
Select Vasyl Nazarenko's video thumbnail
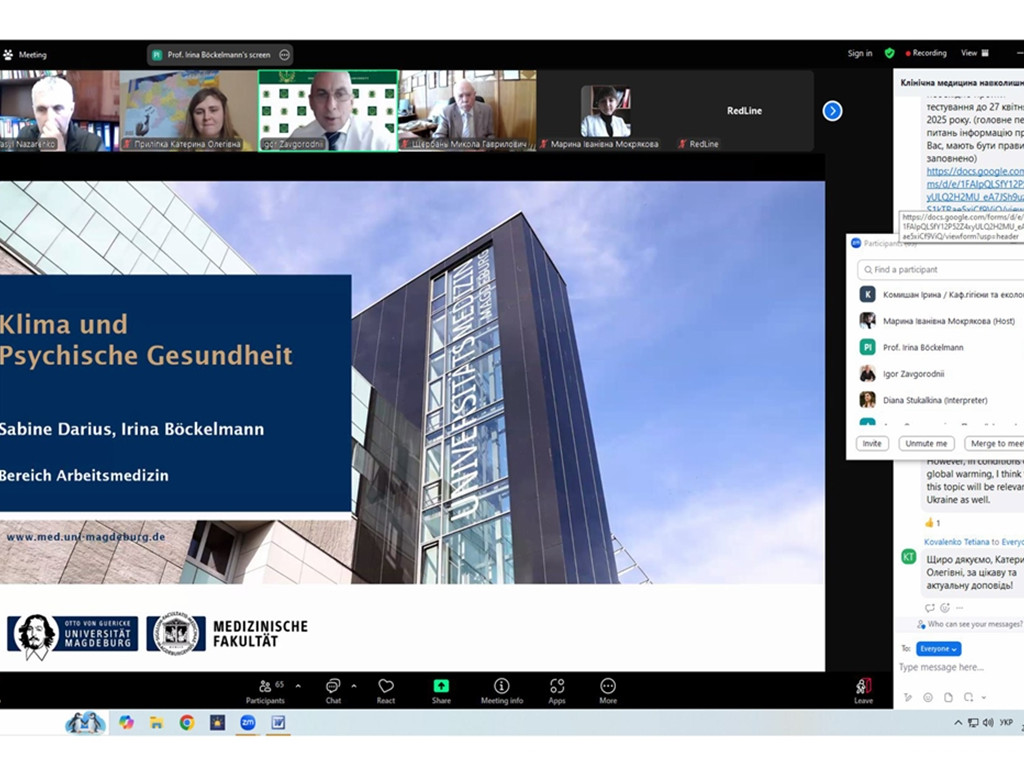[59, 111]
